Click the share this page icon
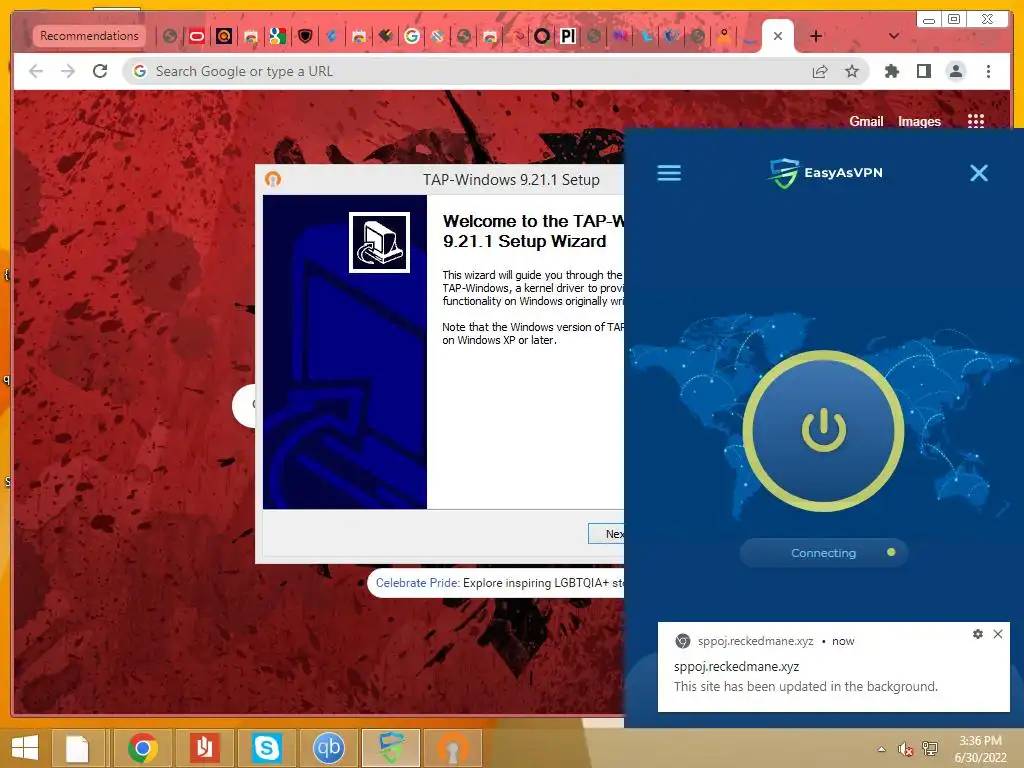 820,71
